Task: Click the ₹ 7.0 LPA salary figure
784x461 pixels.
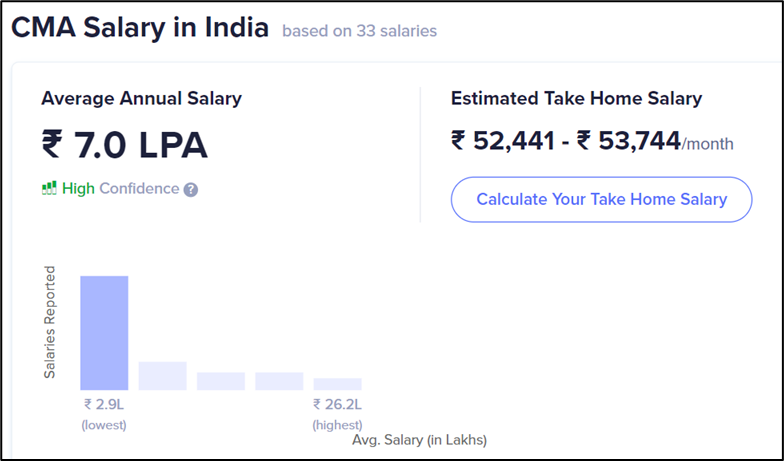Action: click(x=124, y=145)
